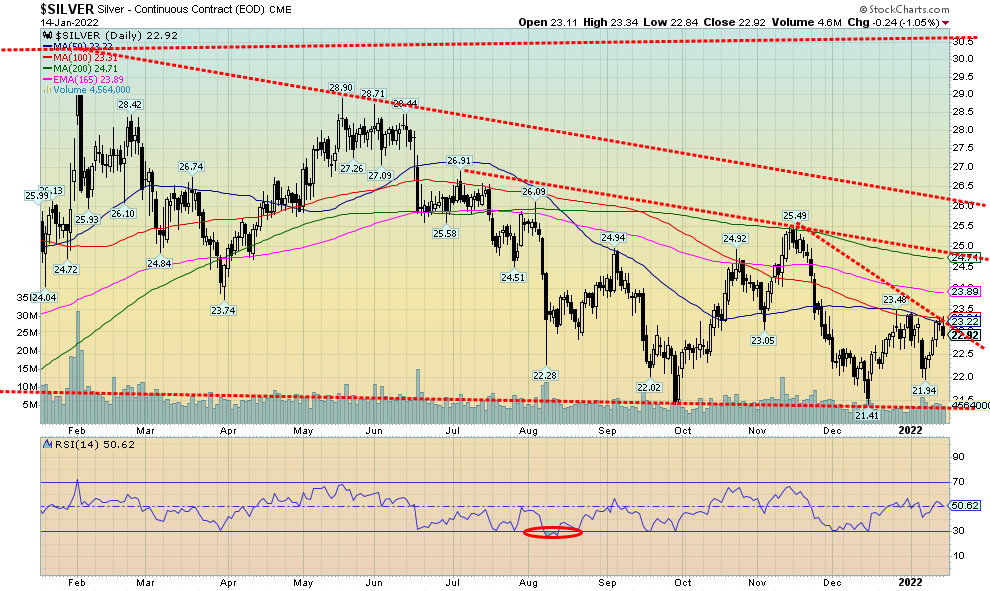Click the red MA(100) legend line marker
This screenshot has width=990, height=591.
[45, 58]
